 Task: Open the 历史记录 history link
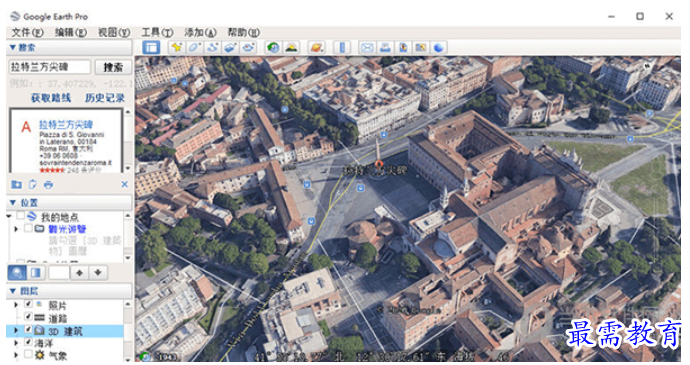(105, 98)
